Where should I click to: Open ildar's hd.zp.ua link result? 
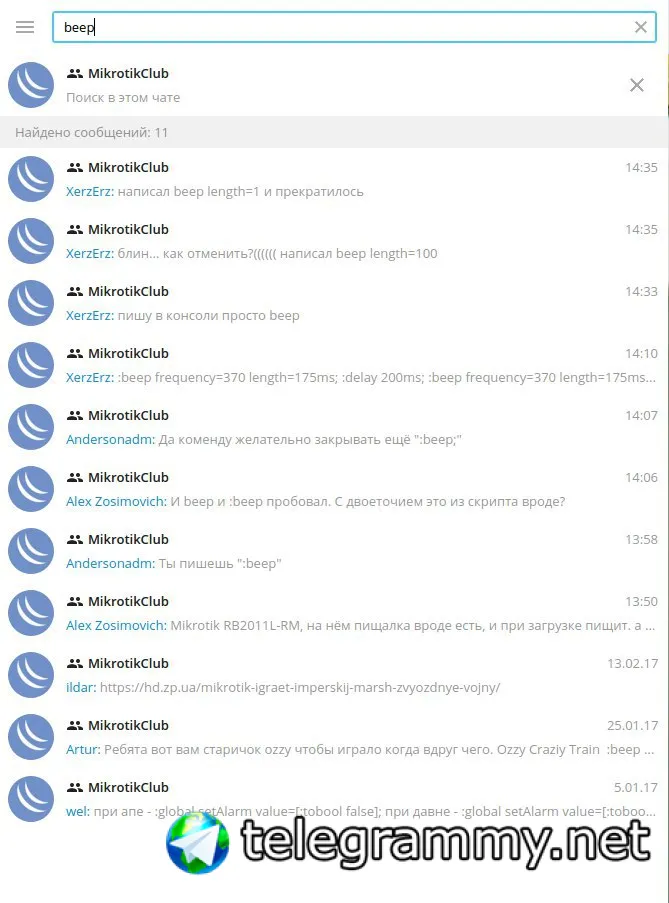[334, 676]
